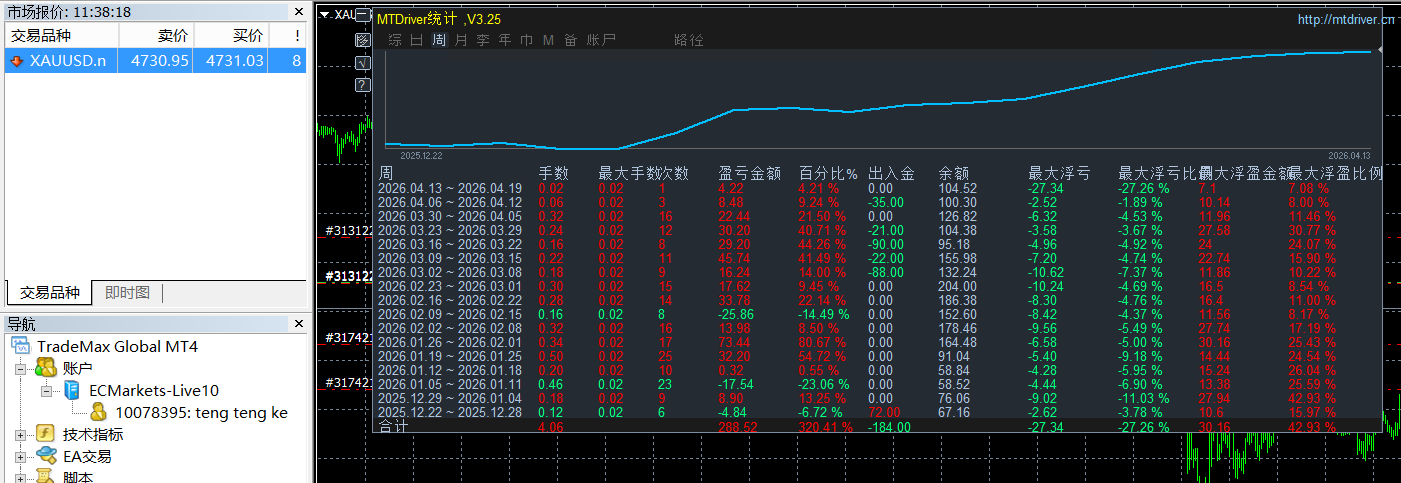Click the 出入金 column header
The height and width of the screenshot is (483, 1401).
(891, 173)
